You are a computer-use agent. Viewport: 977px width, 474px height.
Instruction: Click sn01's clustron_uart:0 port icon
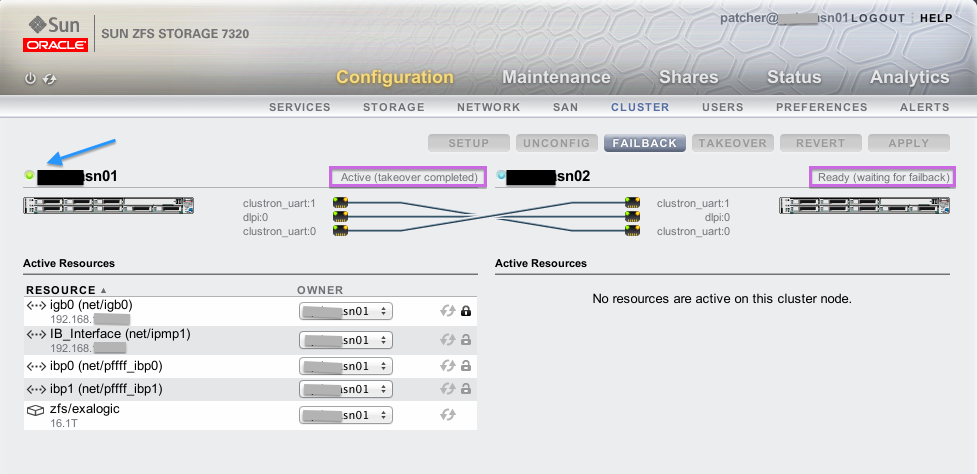340,231
